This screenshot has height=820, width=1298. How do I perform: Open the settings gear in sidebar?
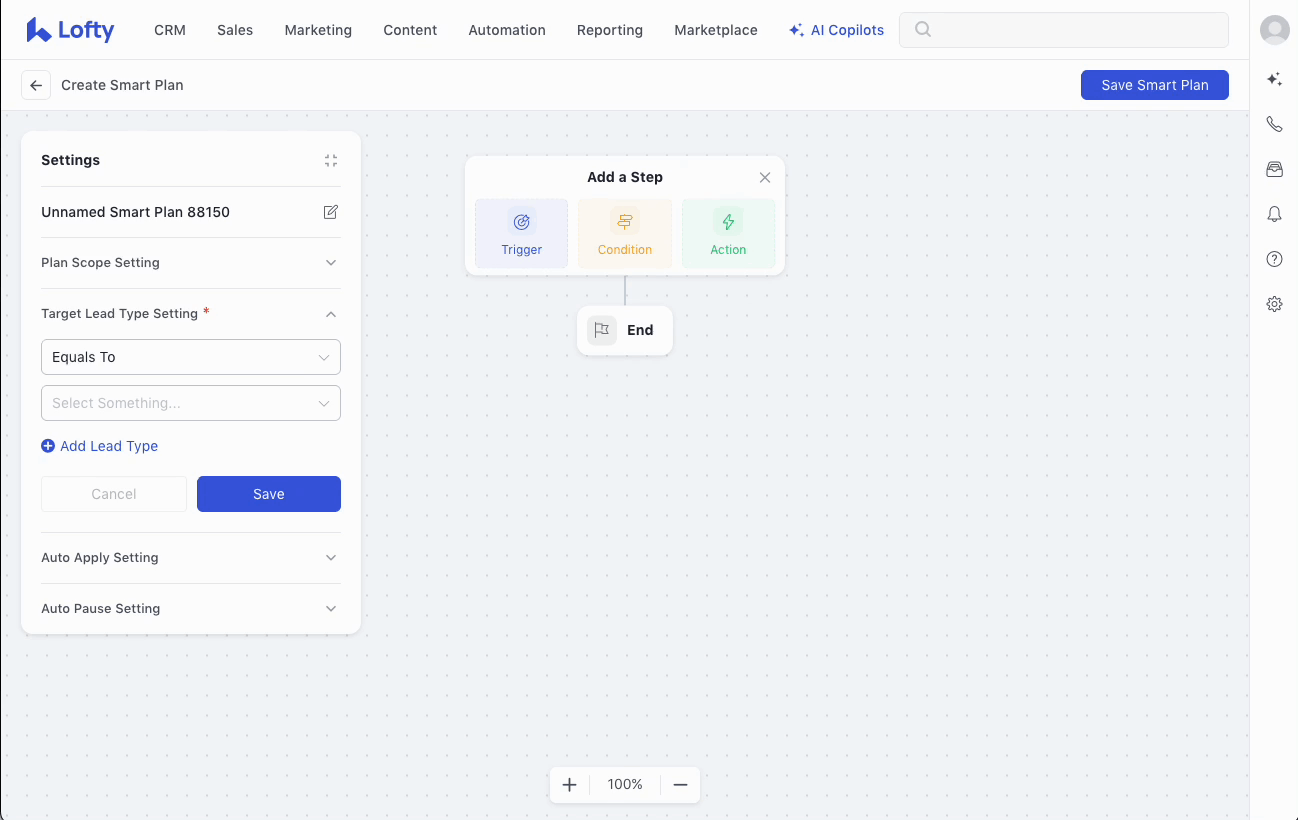pos(1274,304)
